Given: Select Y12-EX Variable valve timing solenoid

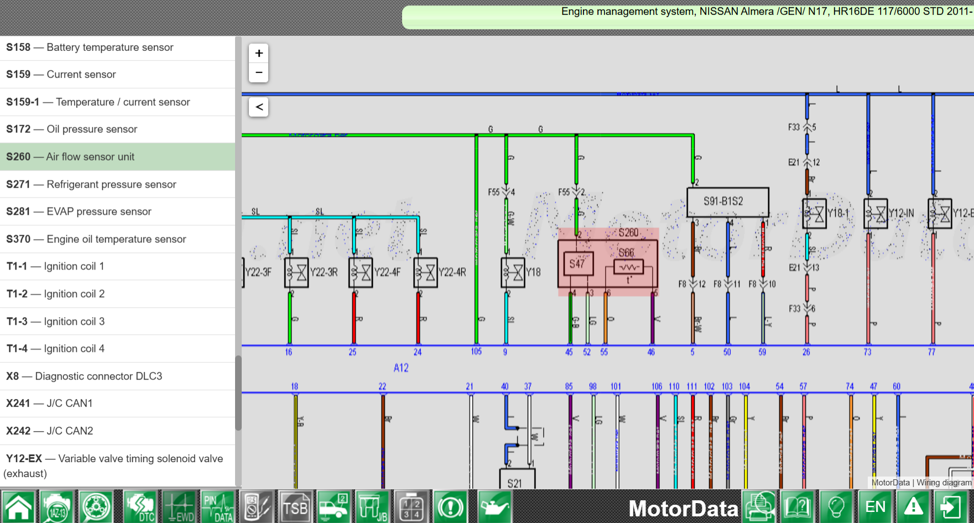Looking at the screenshot, I should click(117, 466).
